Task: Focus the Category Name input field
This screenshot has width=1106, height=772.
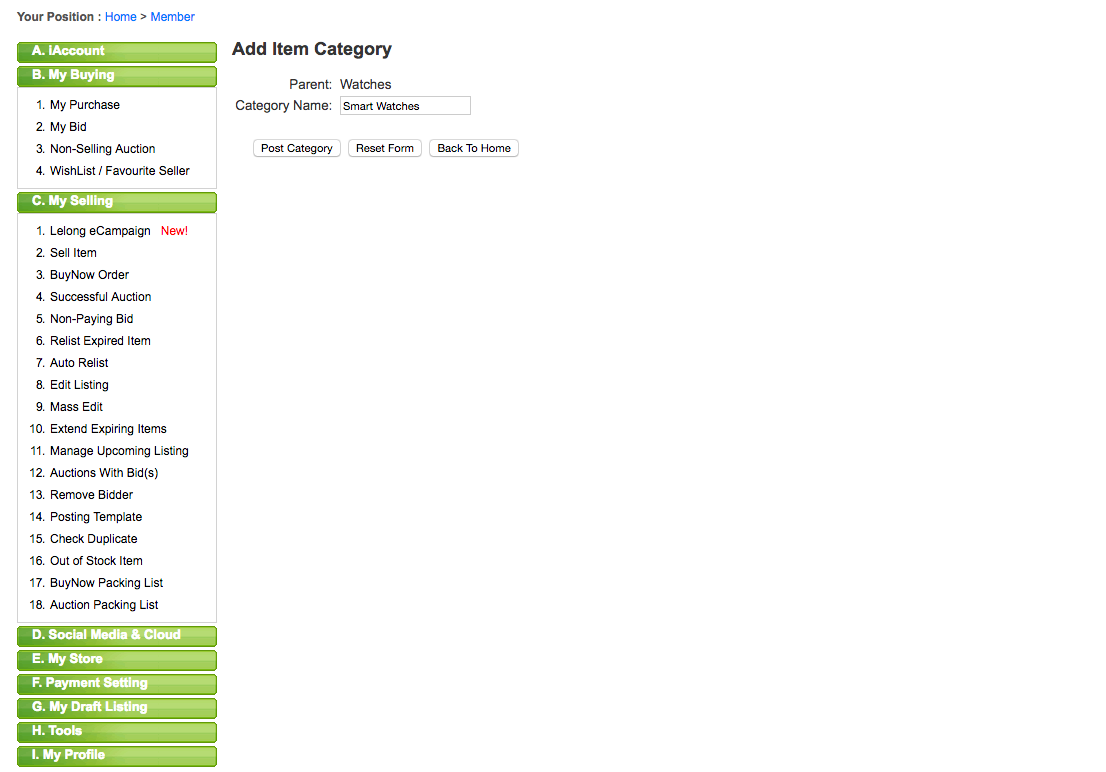Action: point(405,106)
